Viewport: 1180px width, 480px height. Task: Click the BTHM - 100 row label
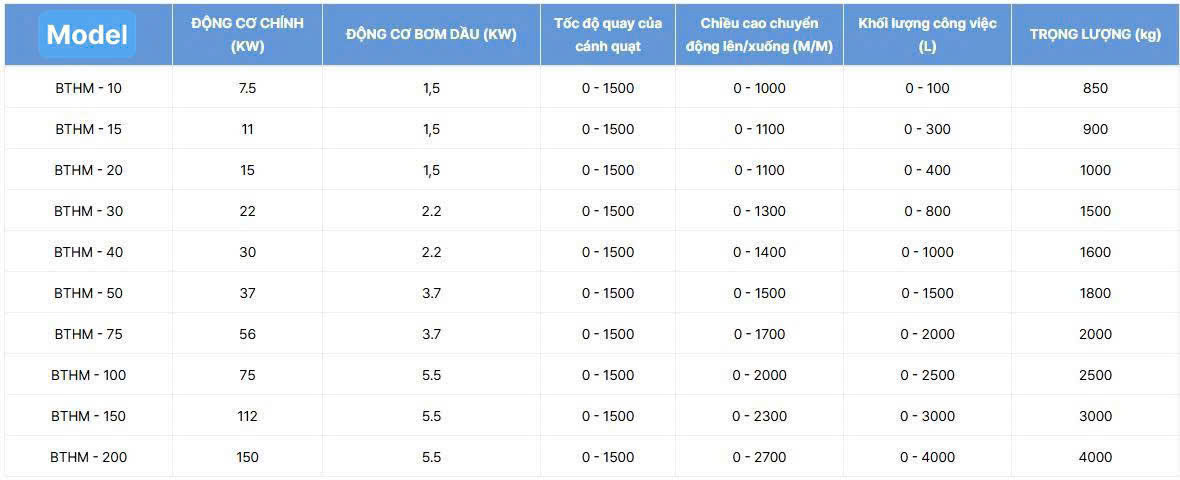pyautogui.click(x=88, y=375)
